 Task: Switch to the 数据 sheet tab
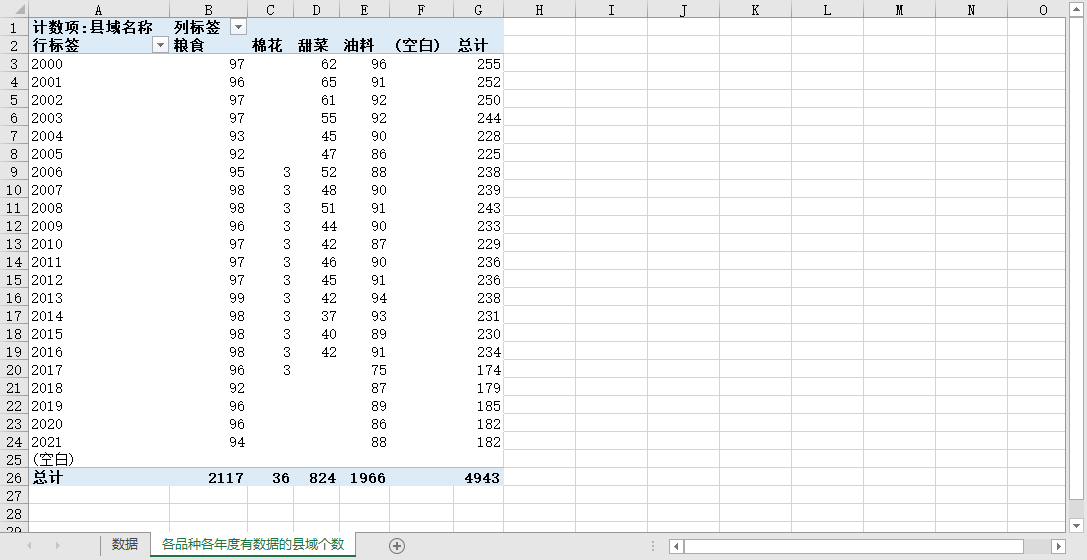tap(125, 544)
